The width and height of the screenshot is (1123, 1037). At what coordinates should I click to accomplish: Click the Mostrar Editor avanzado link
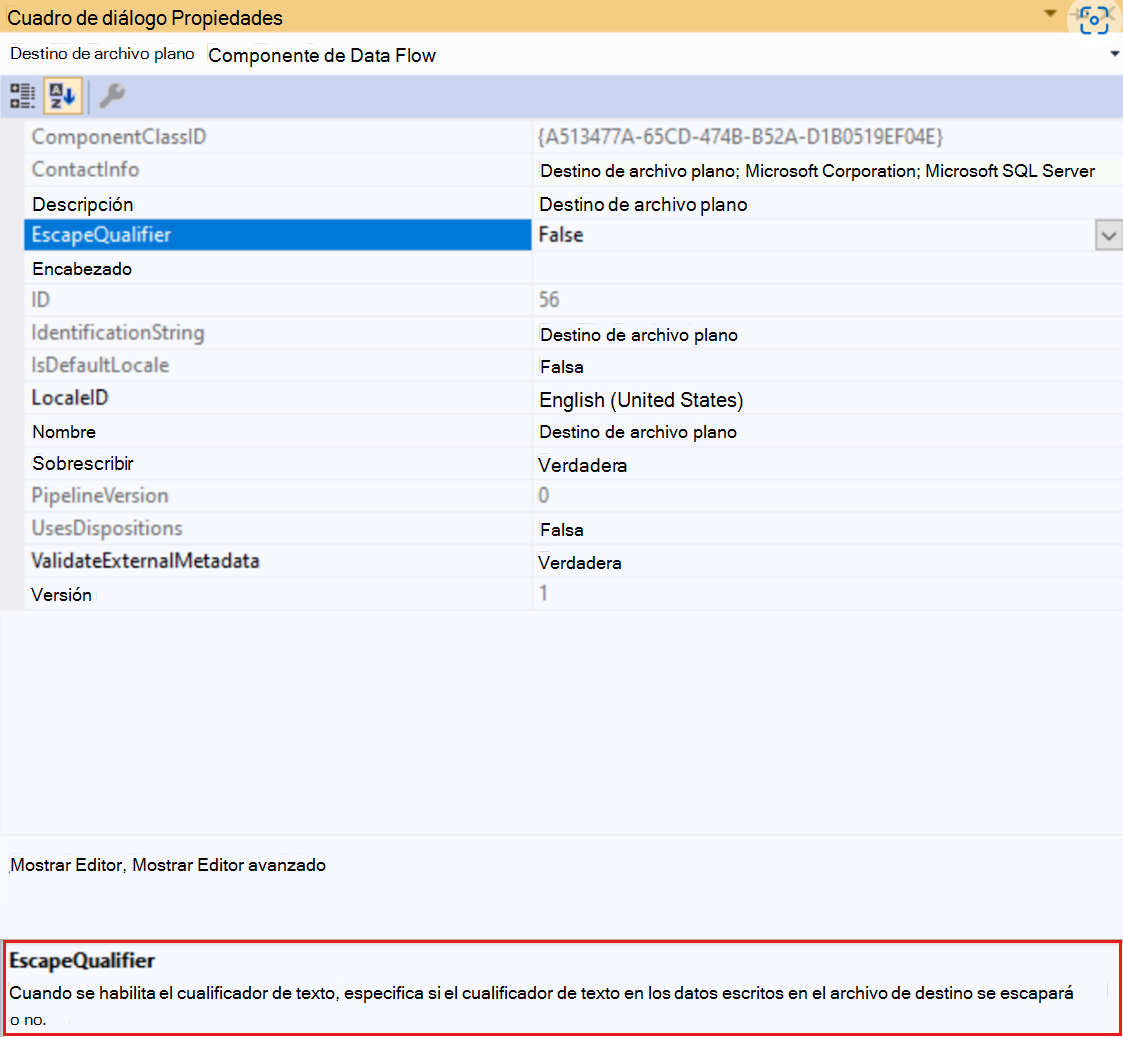click(229, 865)
